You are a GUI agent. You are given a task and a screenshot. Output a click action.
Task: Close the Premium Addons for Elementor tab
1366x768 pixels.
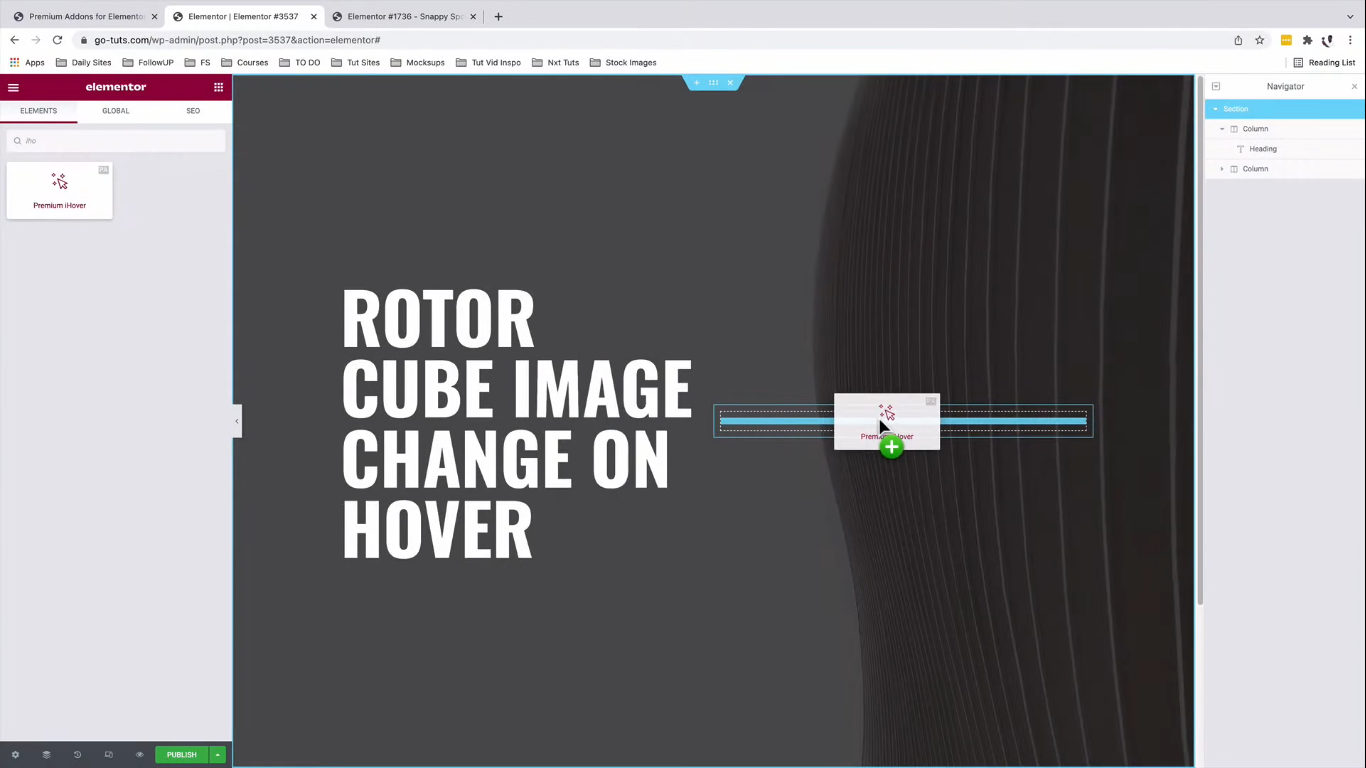154,17
